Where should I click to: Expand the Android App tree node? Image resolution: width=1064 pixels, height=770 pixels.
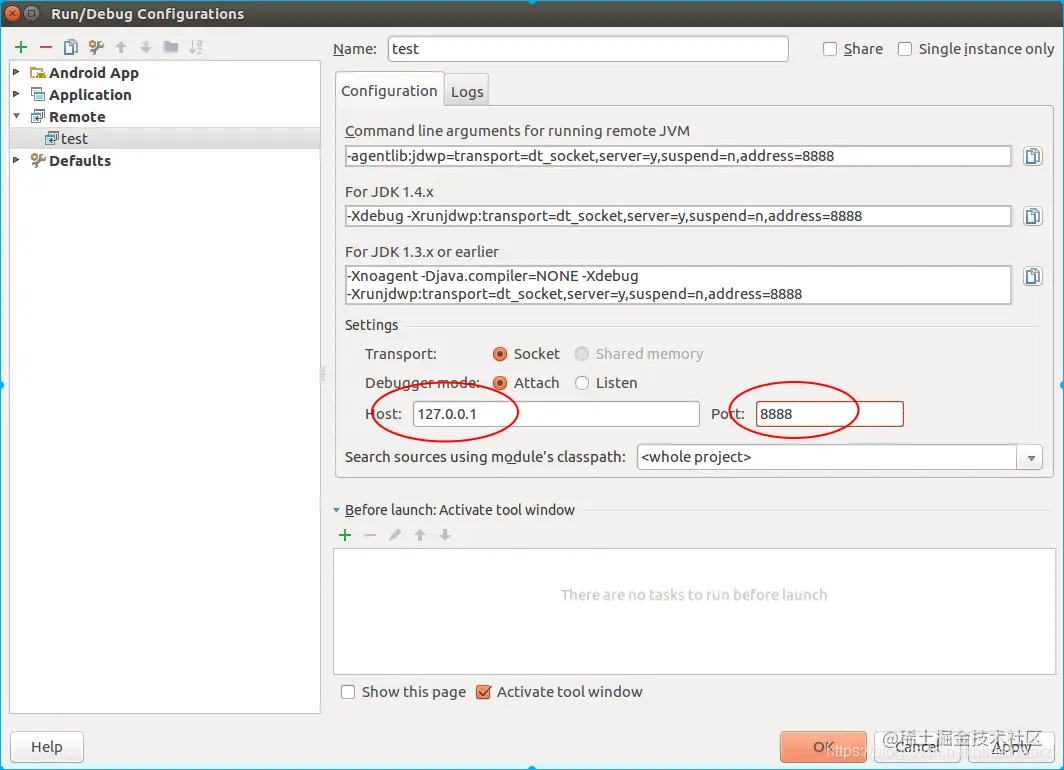pos(16,72)
